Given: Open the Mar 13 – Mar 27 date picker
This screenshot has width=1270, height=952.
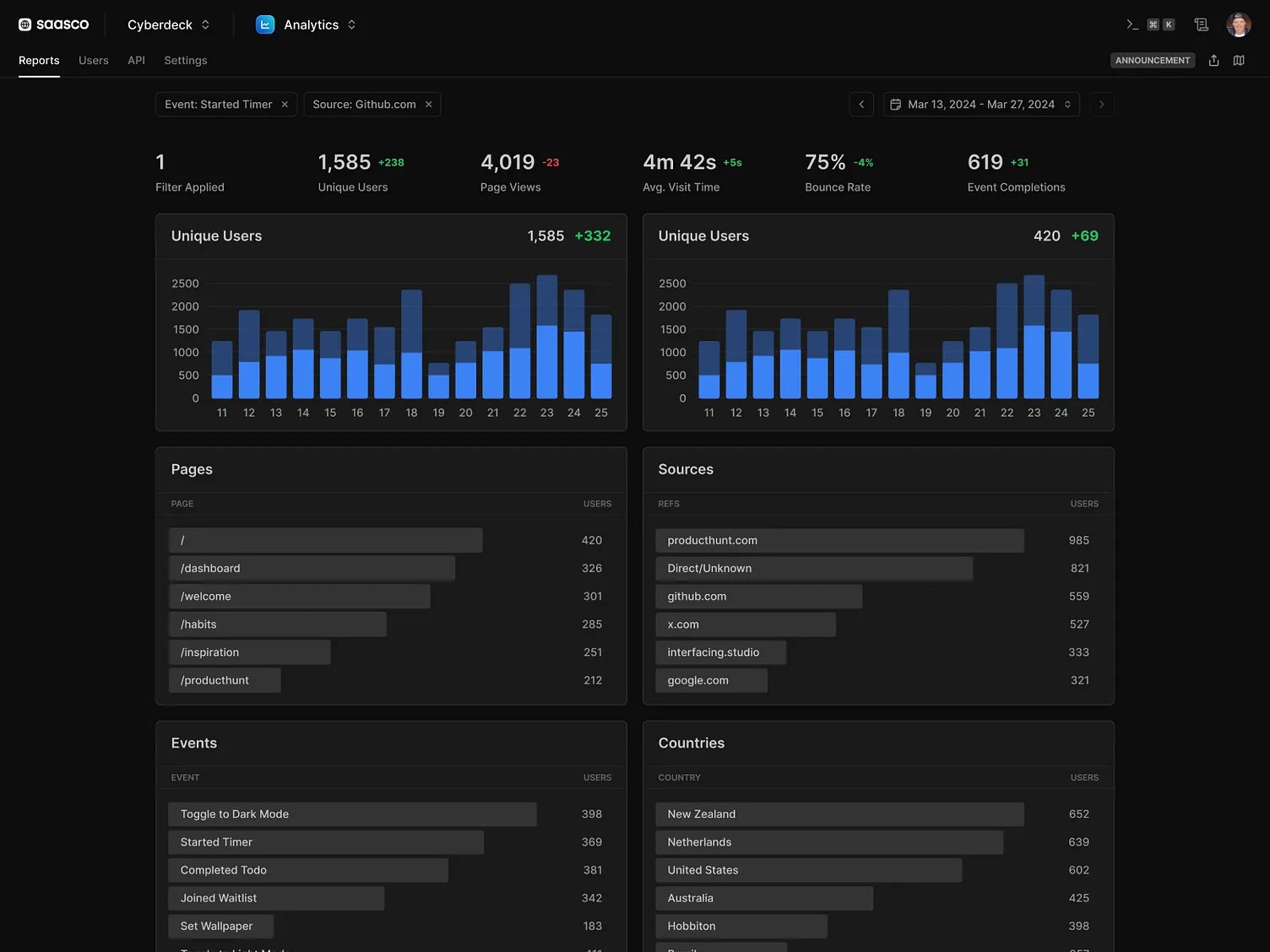Looking at the screenshot, I should (x=980, y=105).
